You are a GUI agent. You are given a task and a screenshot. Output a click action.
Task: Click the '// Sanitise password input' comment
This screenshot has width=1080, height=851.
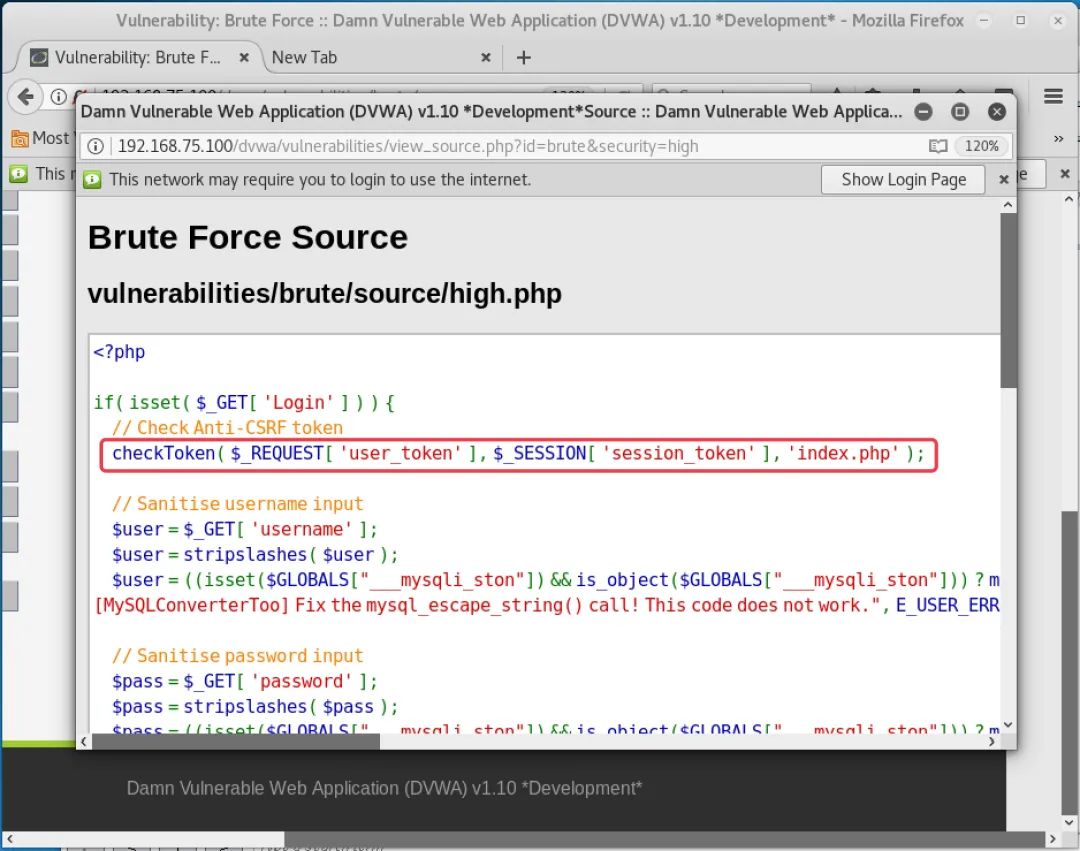pyautogui.click(x=237, y=656)
